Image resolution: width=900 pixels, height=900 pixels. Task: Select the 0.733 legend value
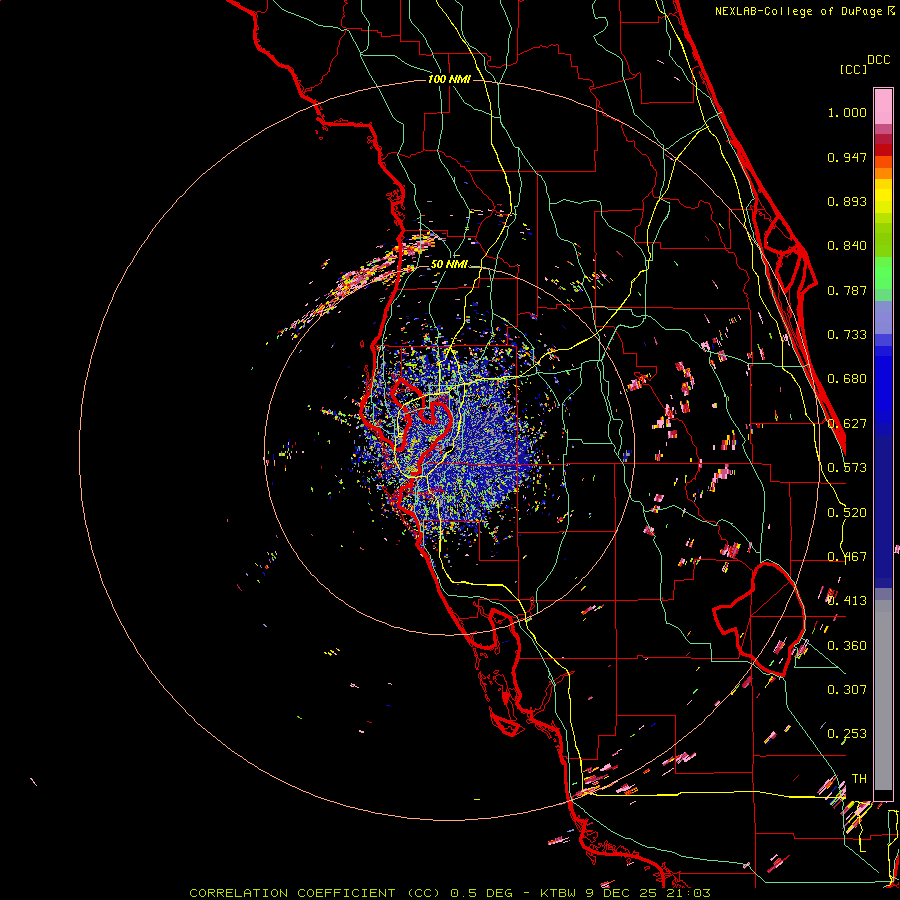847,335
